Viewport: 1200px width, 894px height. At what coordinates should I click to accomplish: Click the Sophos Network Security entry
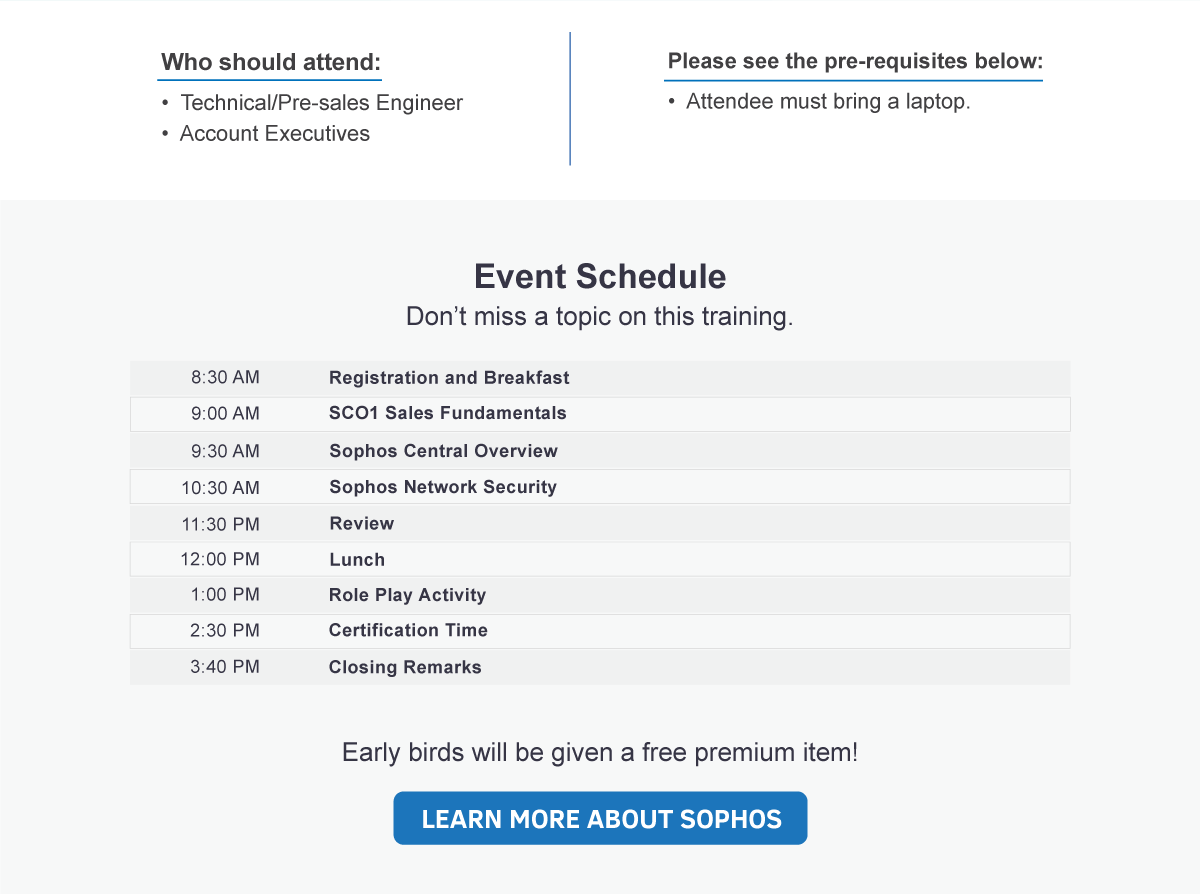coord(443,487)
